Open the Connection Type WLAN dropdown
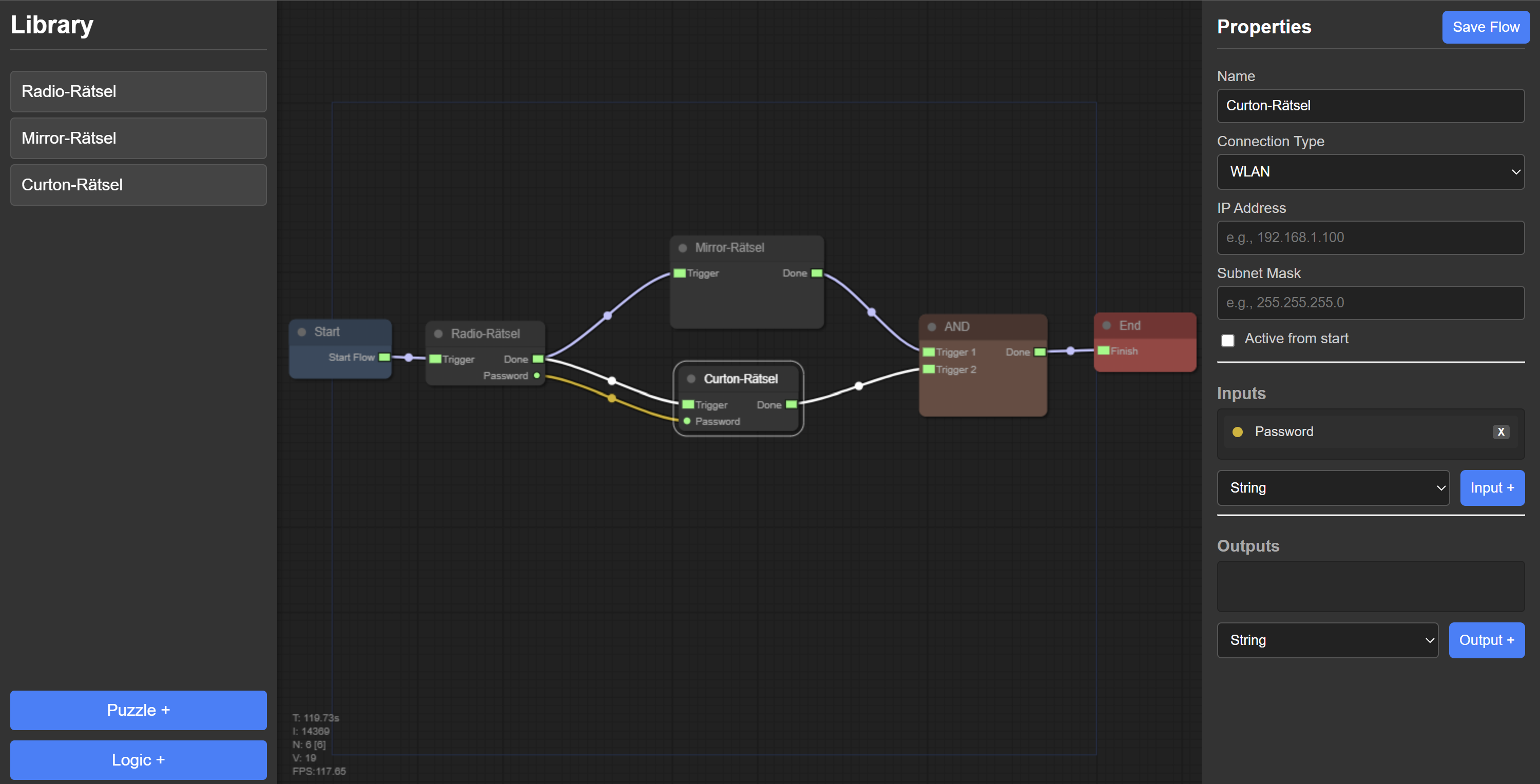Viewport: 1540px width, 784px height. pyautogui.click(x=1370, y=172)
